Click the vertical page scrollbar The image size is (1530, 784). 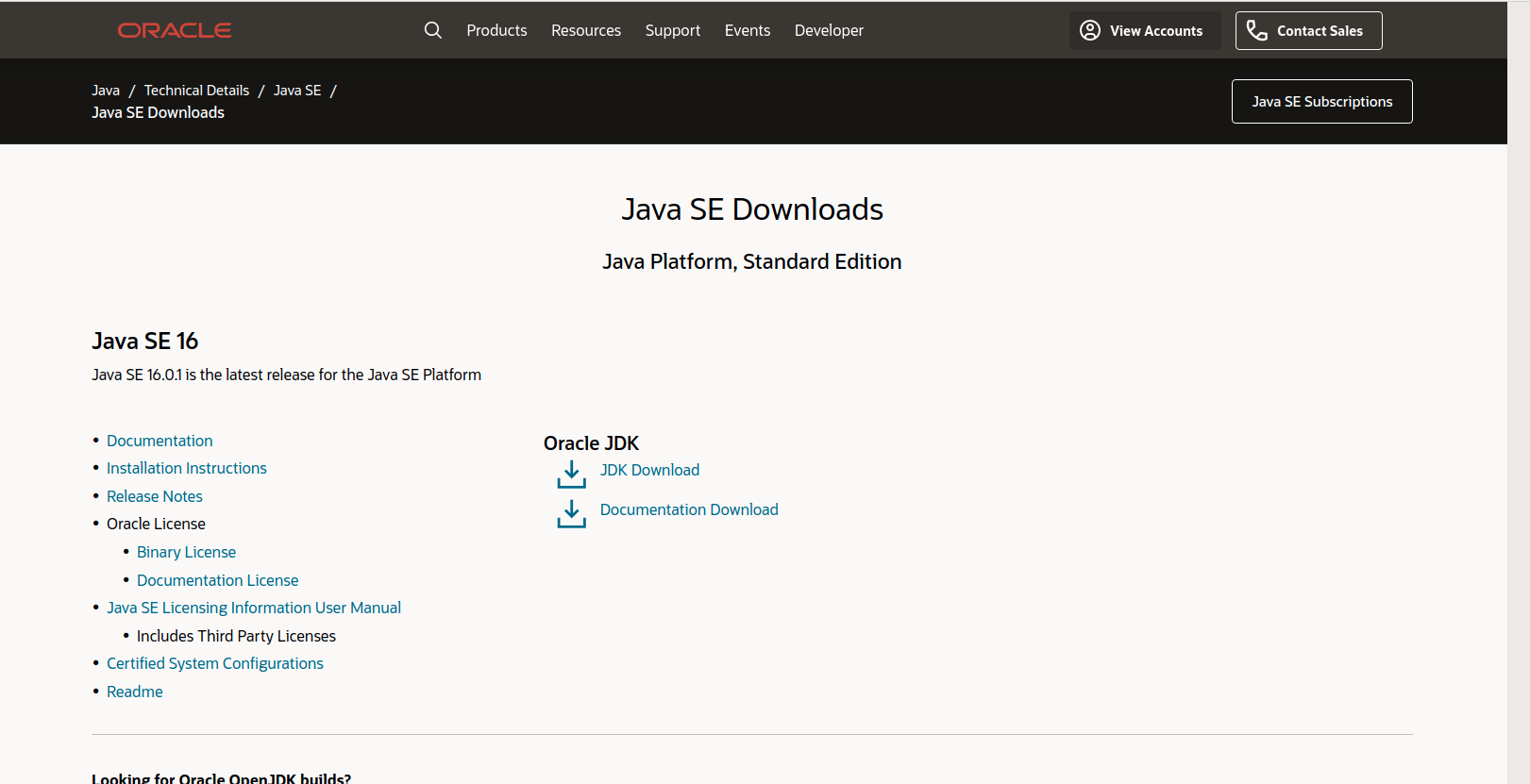(x=1519, y=392)
